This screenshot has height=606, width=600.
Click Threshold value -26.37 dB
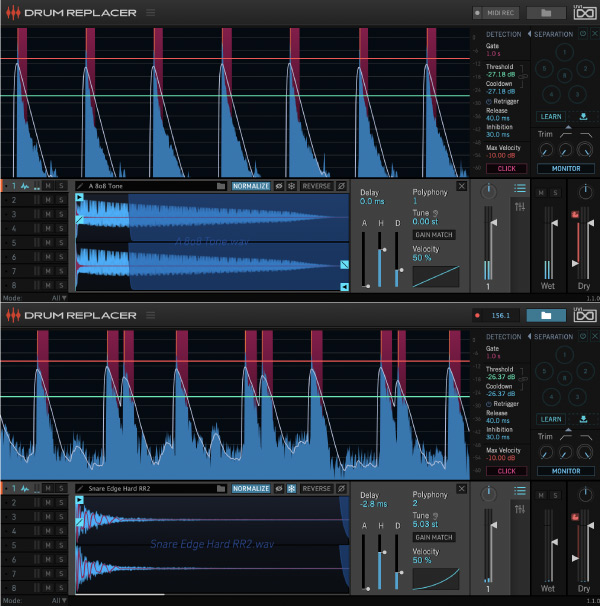pos(501,377)
